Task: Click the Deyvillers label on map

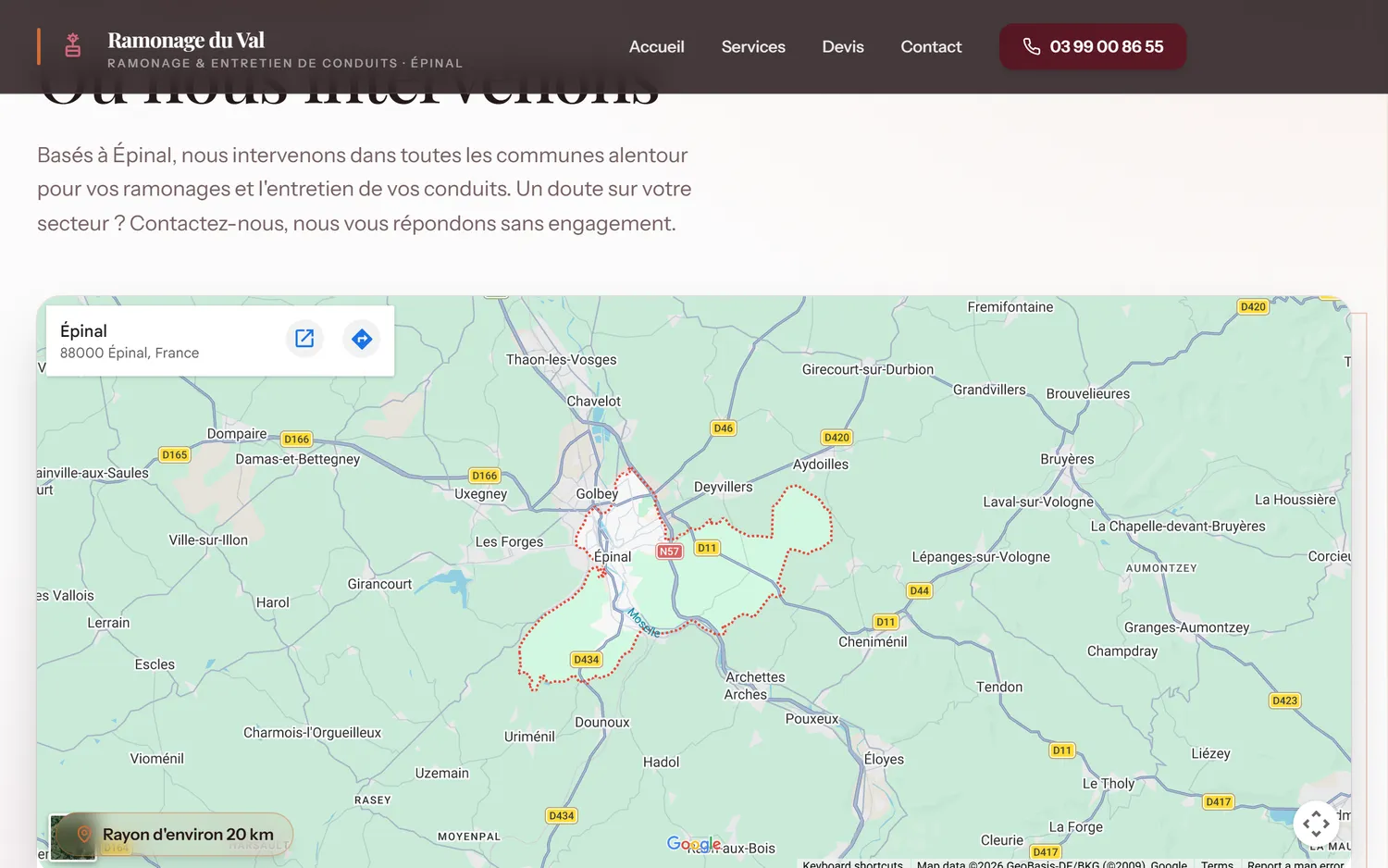Action: coord(723,487)
